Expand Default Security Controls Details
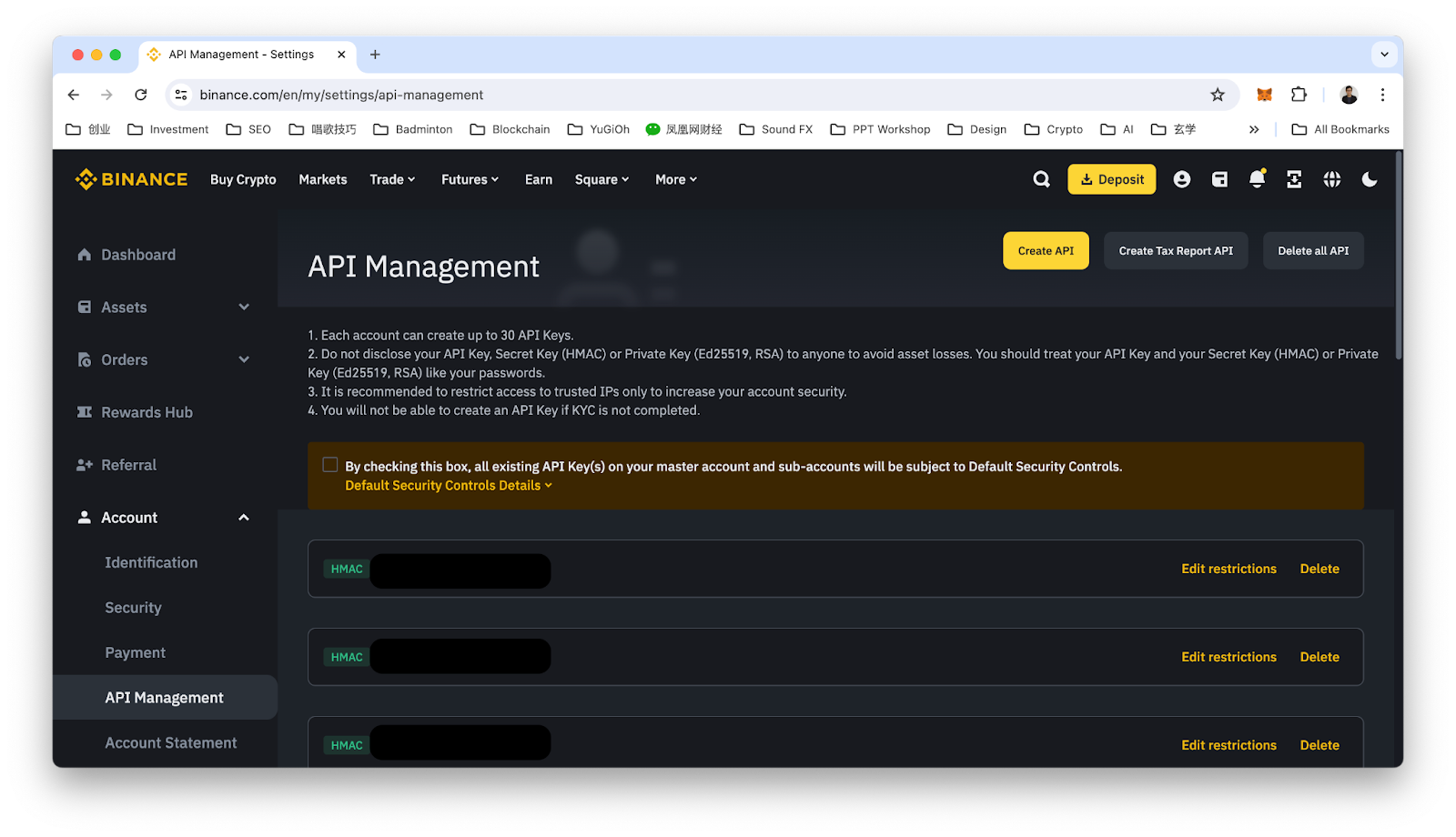Image resolution: width=1456 pixels, height=837 pixels. (x=449, y=486)
